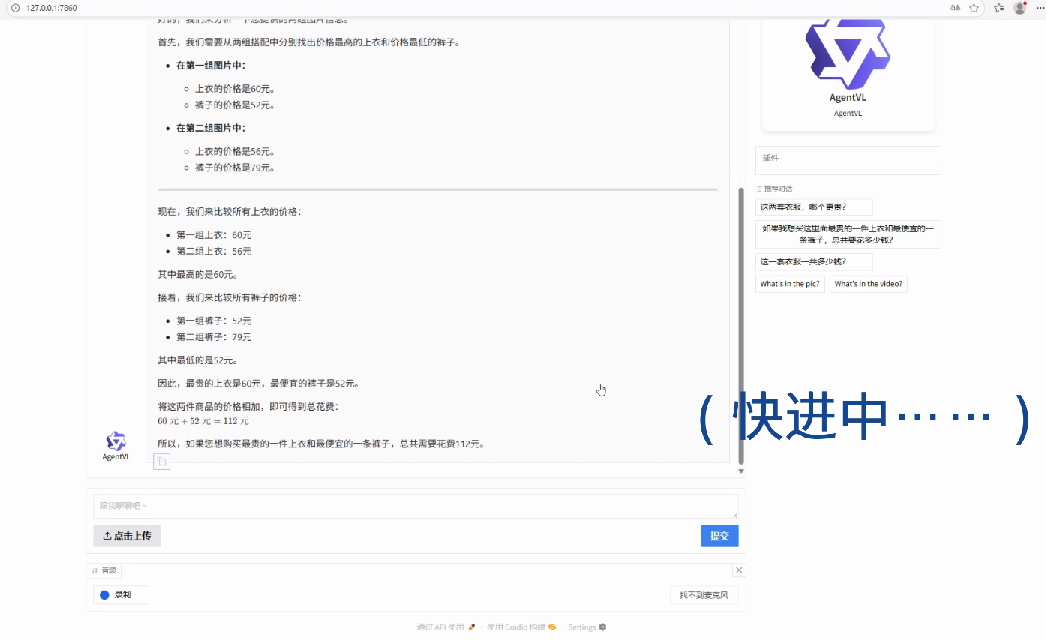The height and width of the screenshot is (640, 1046).
Task: Click the copy icon below the chat response
Action: (x=161, y=461)
